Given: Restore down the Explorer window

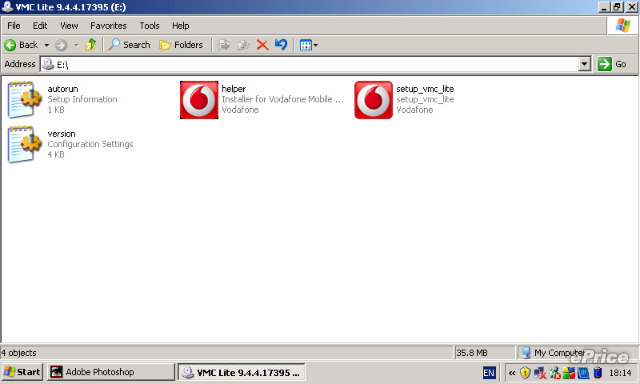Looking at the screenshot, I should tap(617, 7).
